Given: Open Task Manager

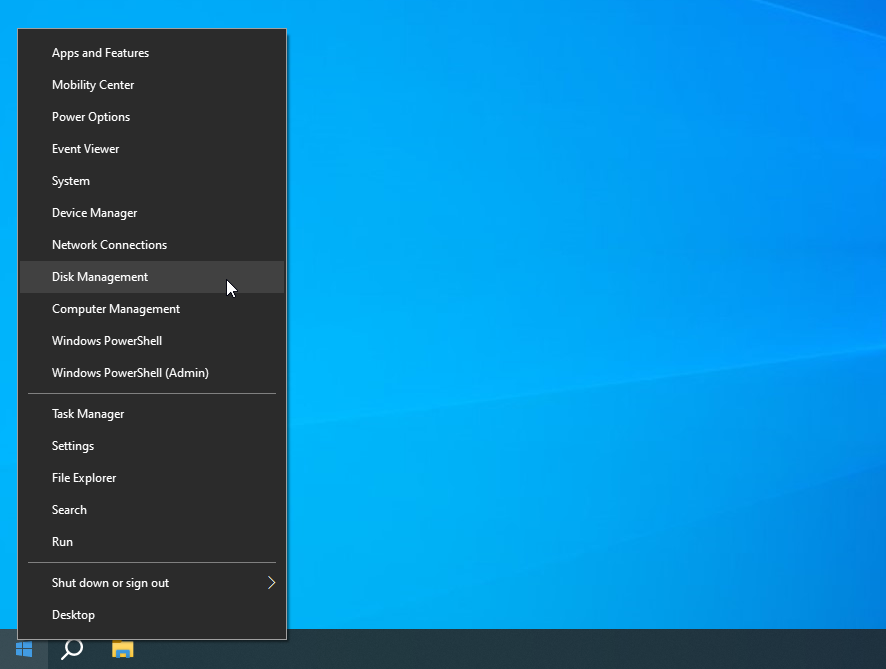Looking at the screenshot, I should 152,414.
